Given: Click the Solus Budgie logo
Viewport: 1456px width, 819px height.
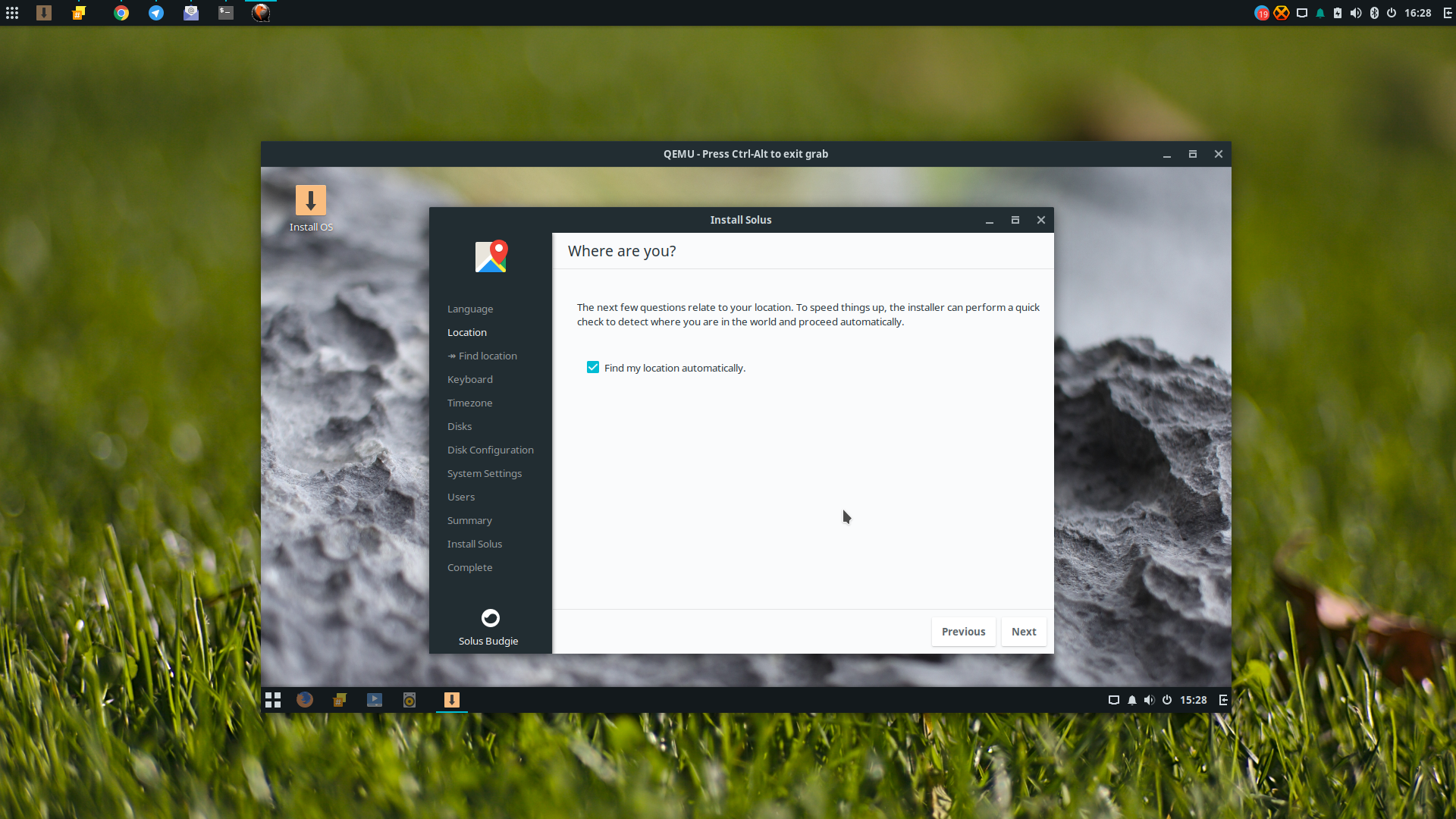Looking at the screenshot, I should pyautogui.click(x=491, y=618).
